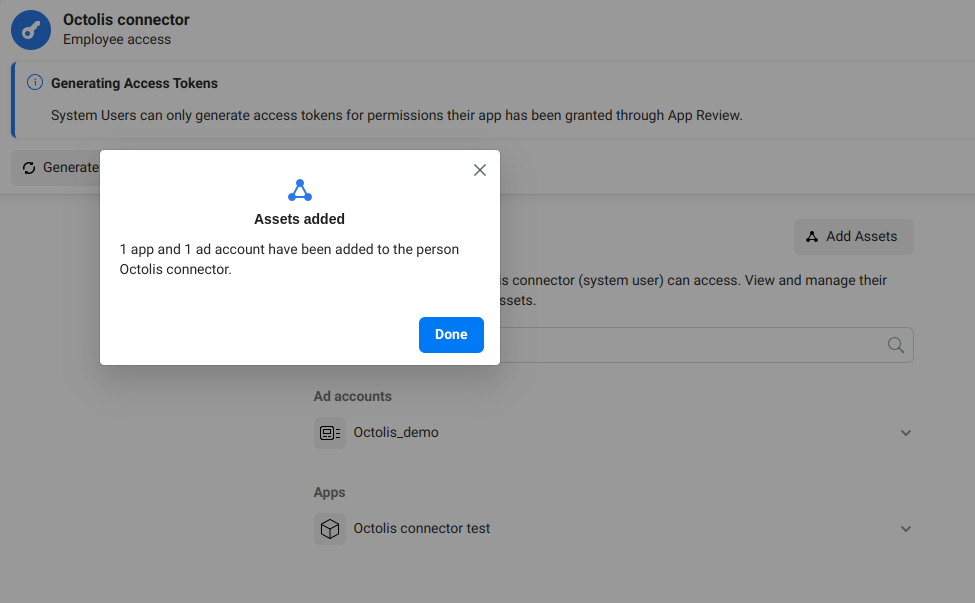Click the search magnifier icon

pyautogui.click(x=895, y=345)
